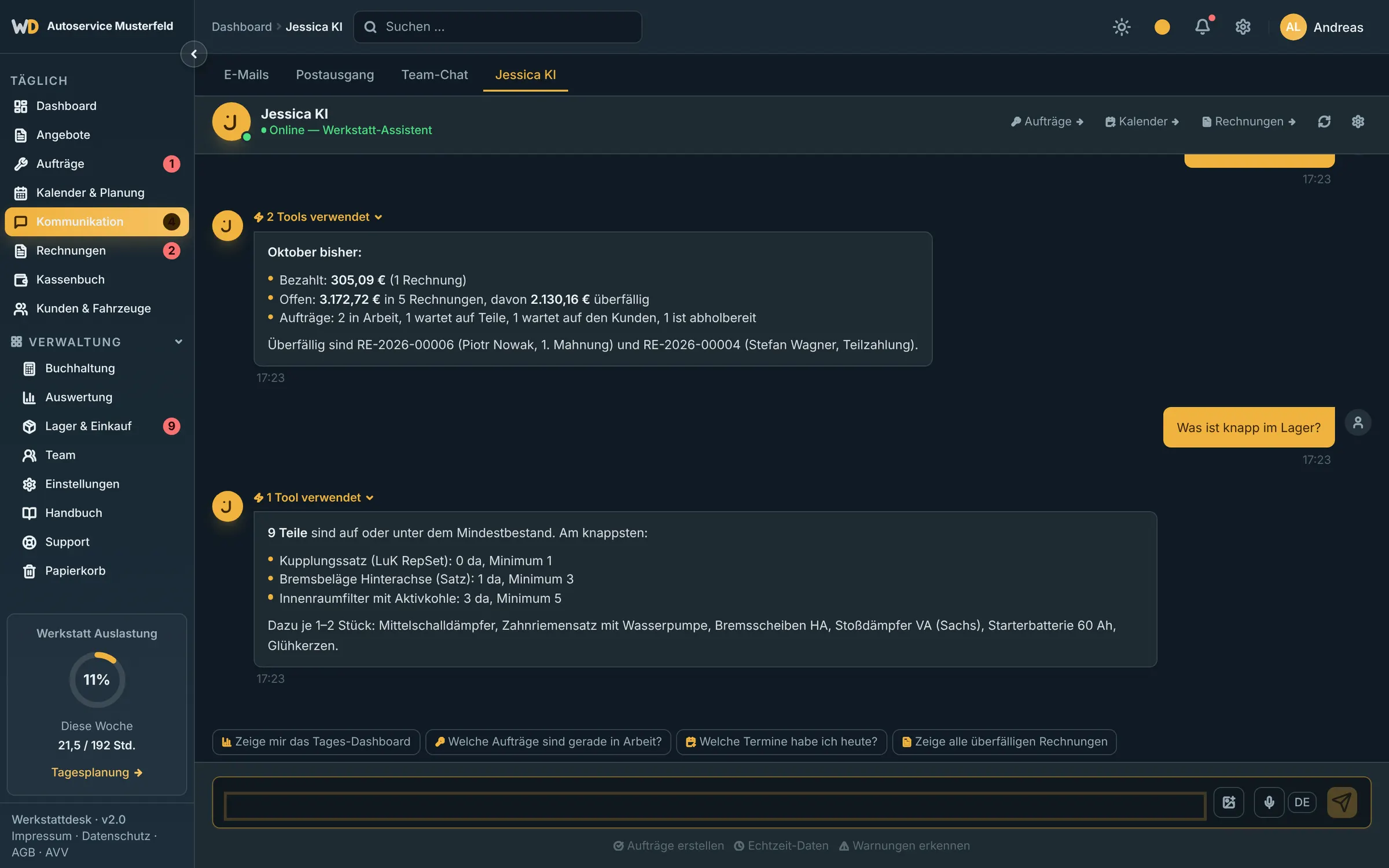
Task: Focus the chat message input field
Action: point(715,806)
